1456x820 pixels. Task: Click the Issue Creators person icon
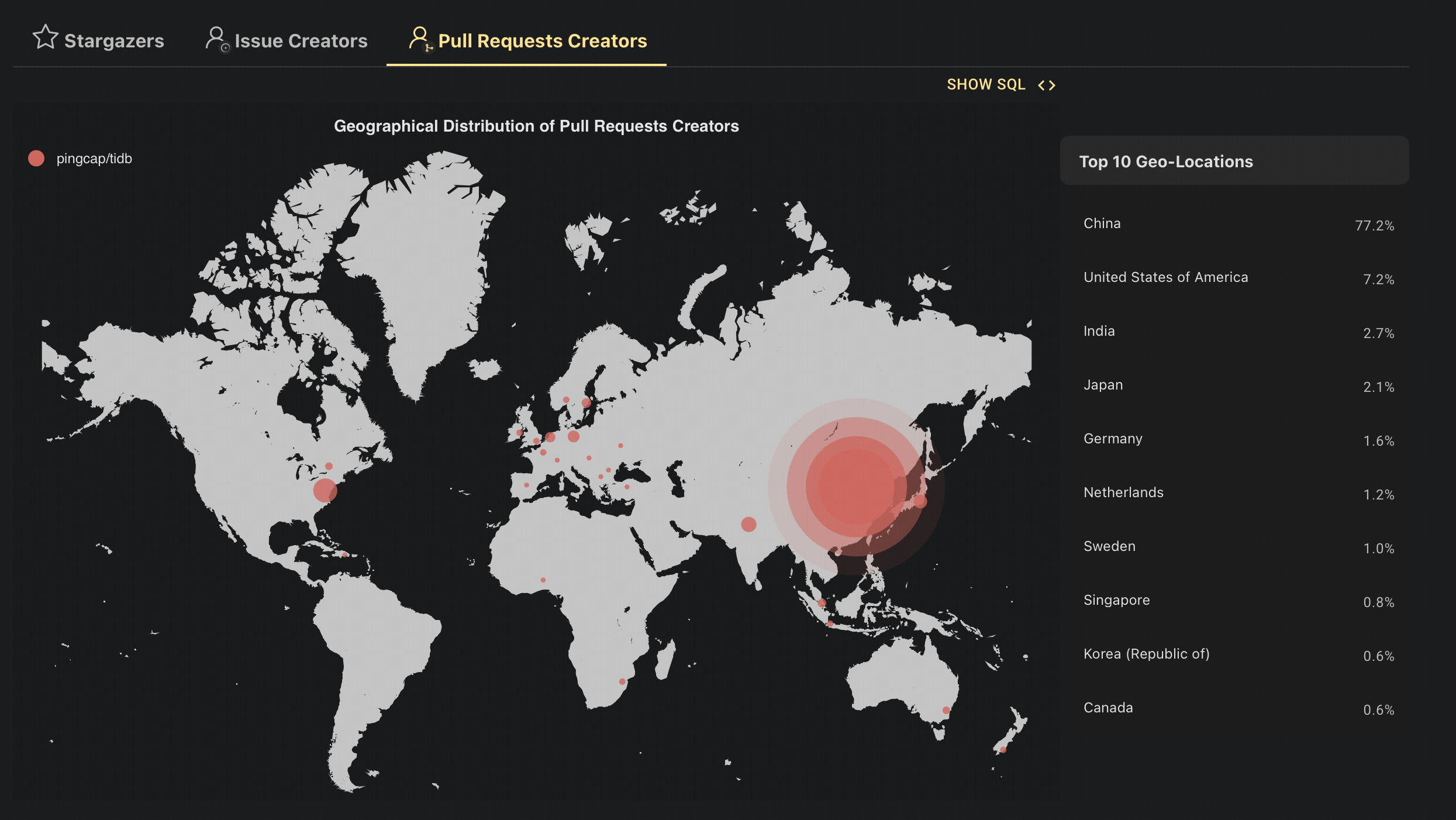coord(217,39)
